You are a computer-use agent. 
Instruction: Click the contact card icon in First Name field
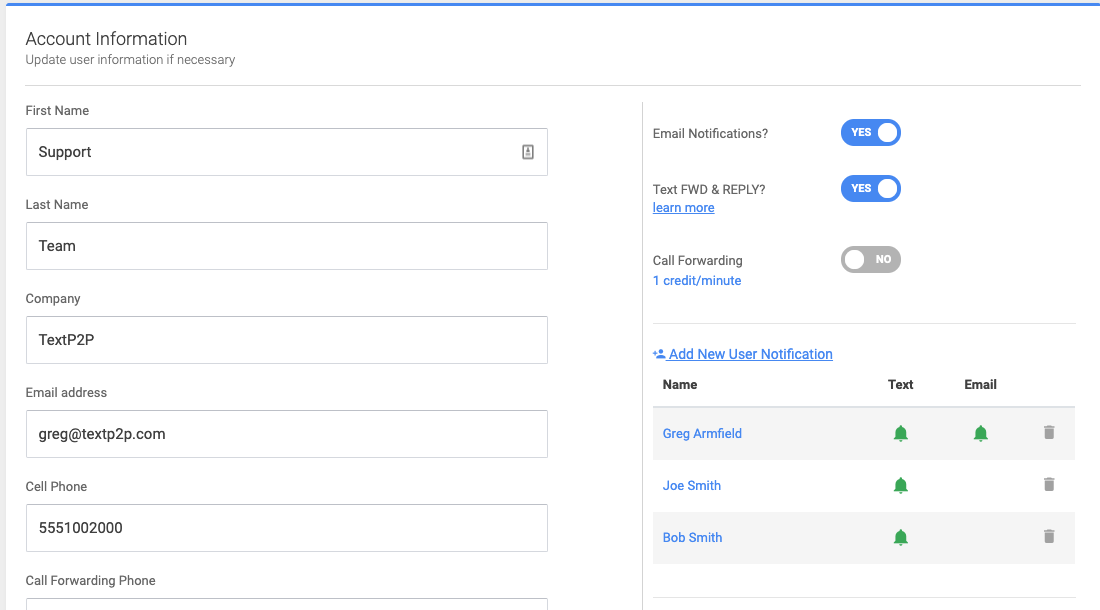click(528, 152)
